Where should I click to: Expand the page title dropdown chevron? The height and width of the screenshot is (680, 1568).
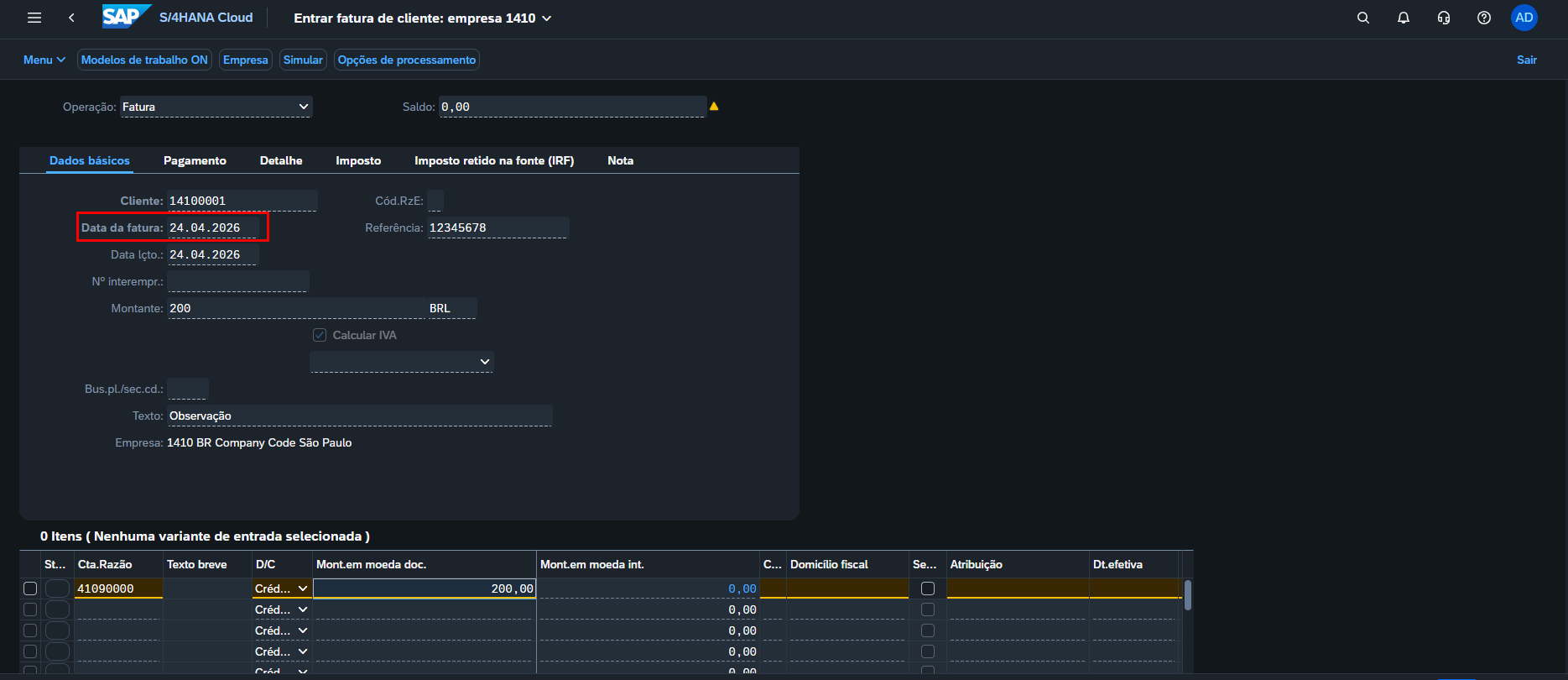pos(547,18)
